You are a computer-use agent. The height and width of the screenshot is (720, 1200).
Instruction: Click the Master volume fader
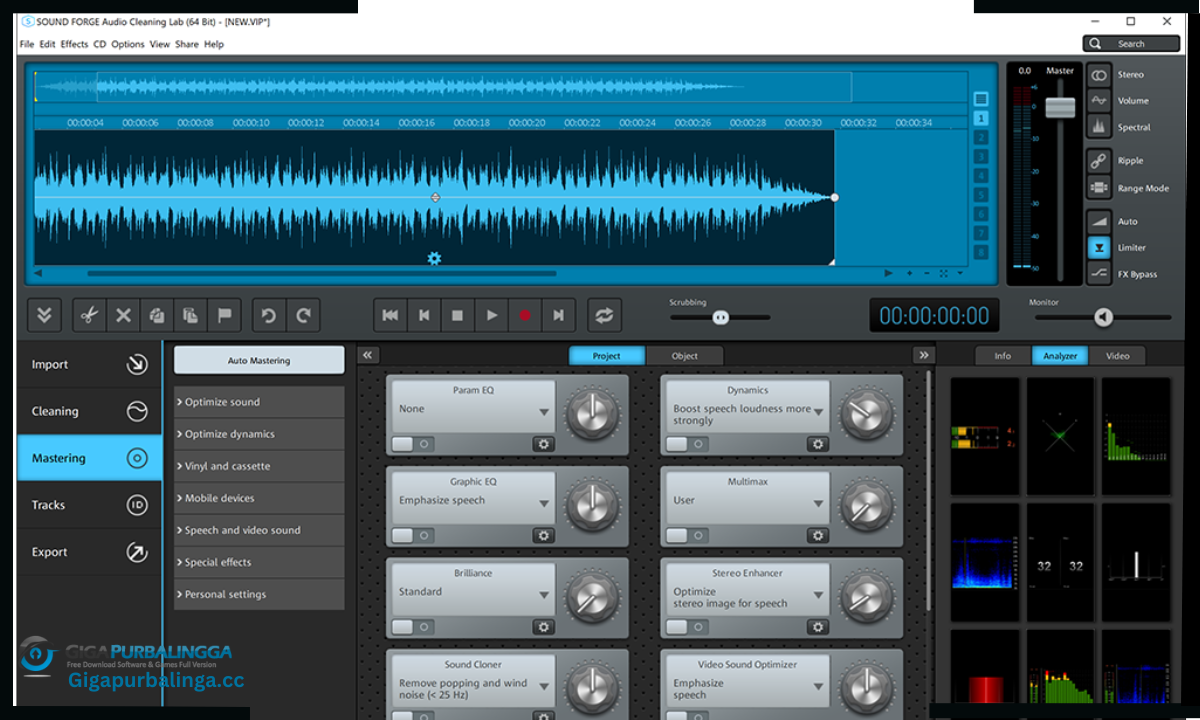(1060, 107)
